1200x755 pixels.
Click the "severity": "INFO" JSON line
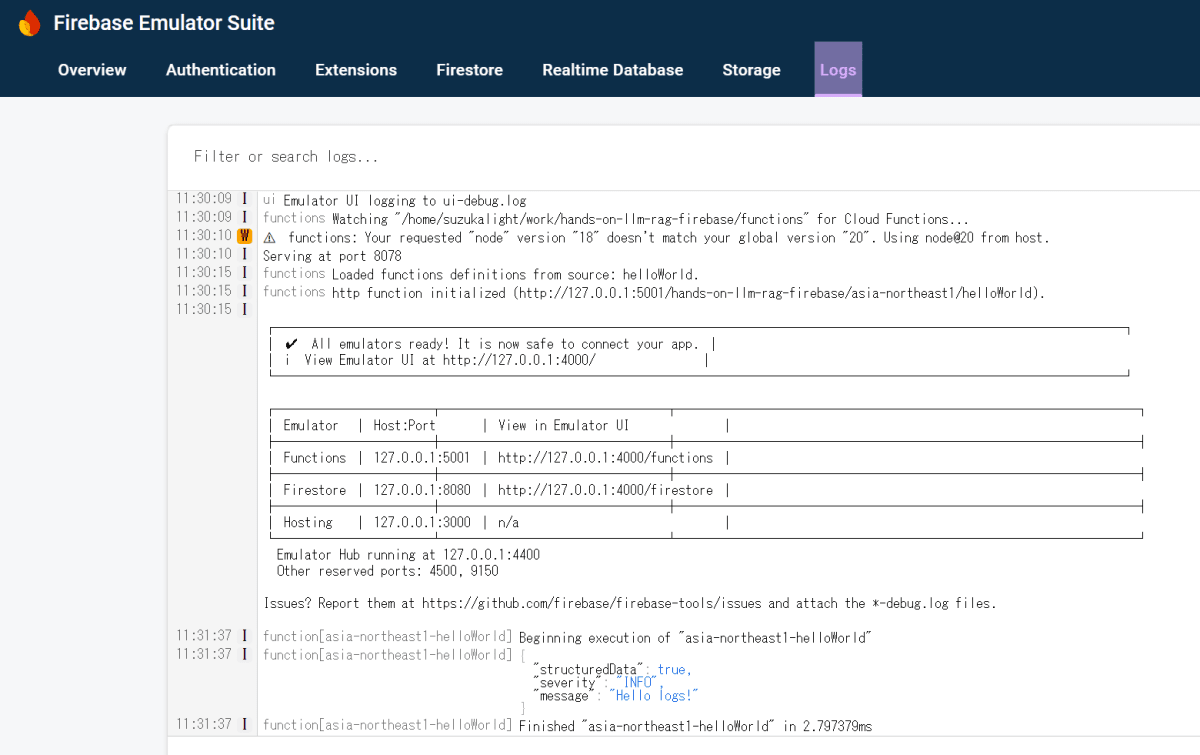[x=600, y=682]
